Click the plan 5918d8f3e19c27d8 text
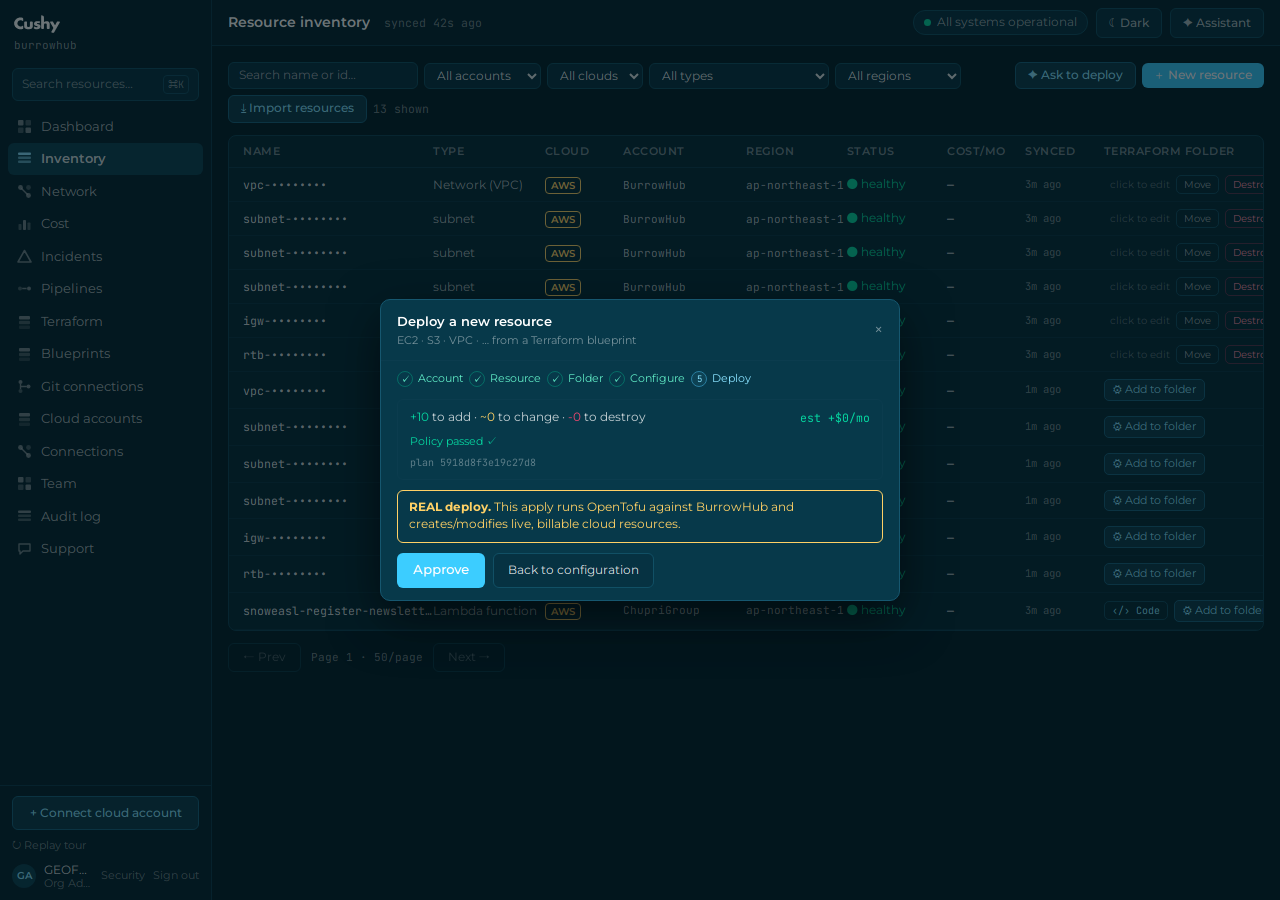The image size is (1280, 900). (473, 463)
